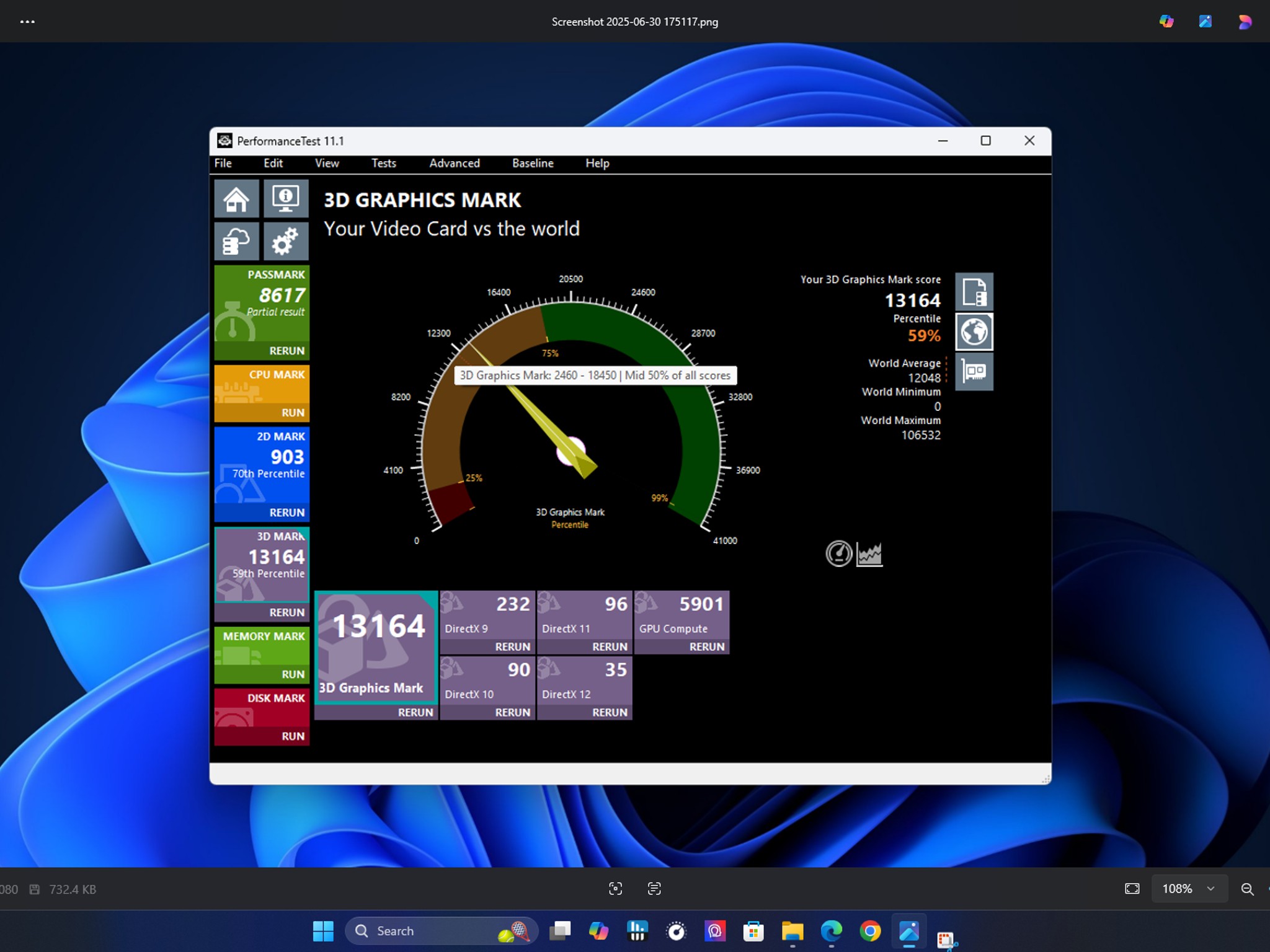1270x952 pixels.
Task: Open the Clipchamp icon in title bar
Action: pyautogui.click(x=1245, y=22)
